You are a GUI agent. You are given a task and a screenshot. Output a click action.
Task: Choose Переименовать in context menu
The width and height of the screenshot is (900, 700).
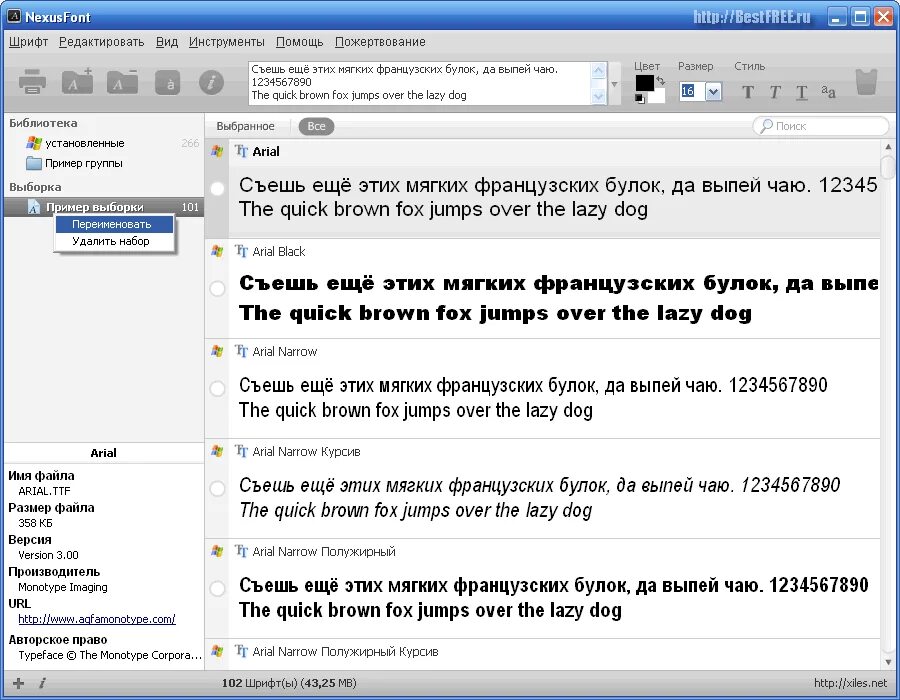[114, 224]
